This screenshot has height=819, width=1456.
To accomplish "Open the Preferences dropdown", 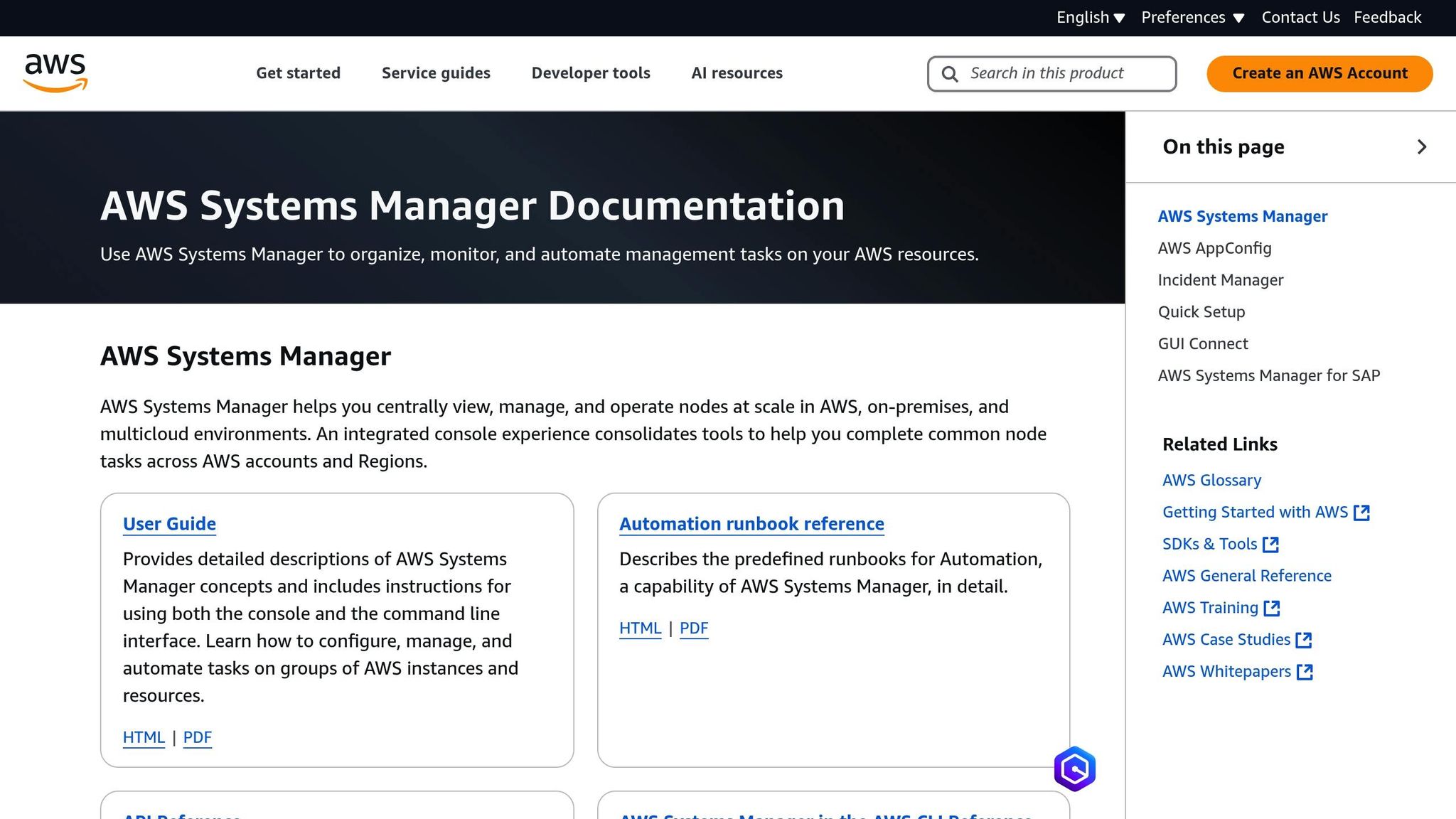I will tap(1192, 17).
